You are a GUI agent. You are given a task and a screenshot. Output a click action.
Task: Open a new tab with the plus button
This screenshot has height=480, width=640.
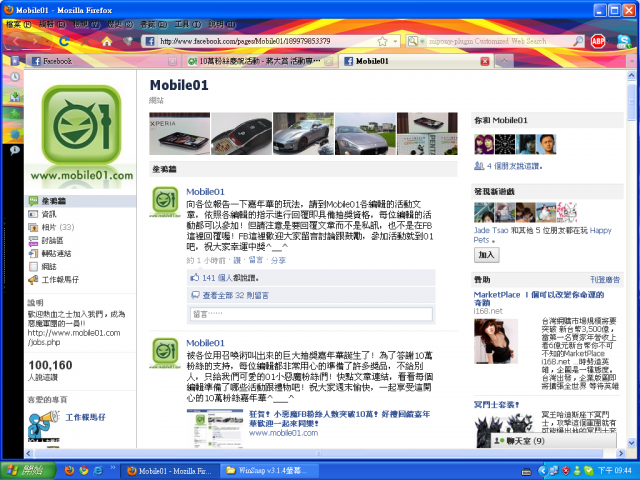[504, 61]
